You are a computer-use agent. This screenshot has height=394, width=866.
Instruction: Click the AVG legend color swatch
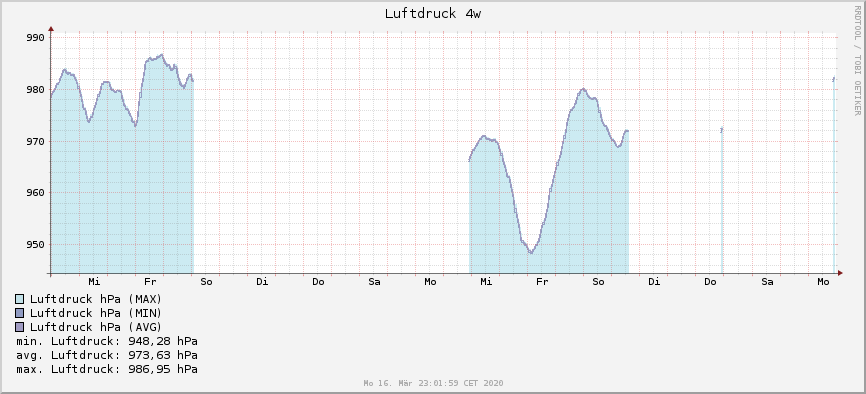(19, 327)
